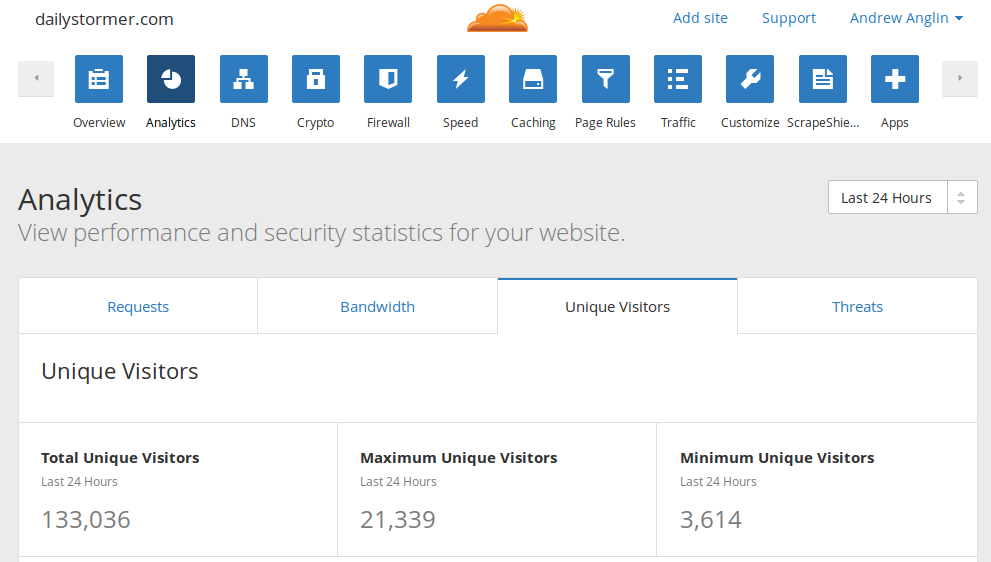Open the ScrapeShield document icon
This screenshot has height=562, width=991.
click(x=823, y=80)
